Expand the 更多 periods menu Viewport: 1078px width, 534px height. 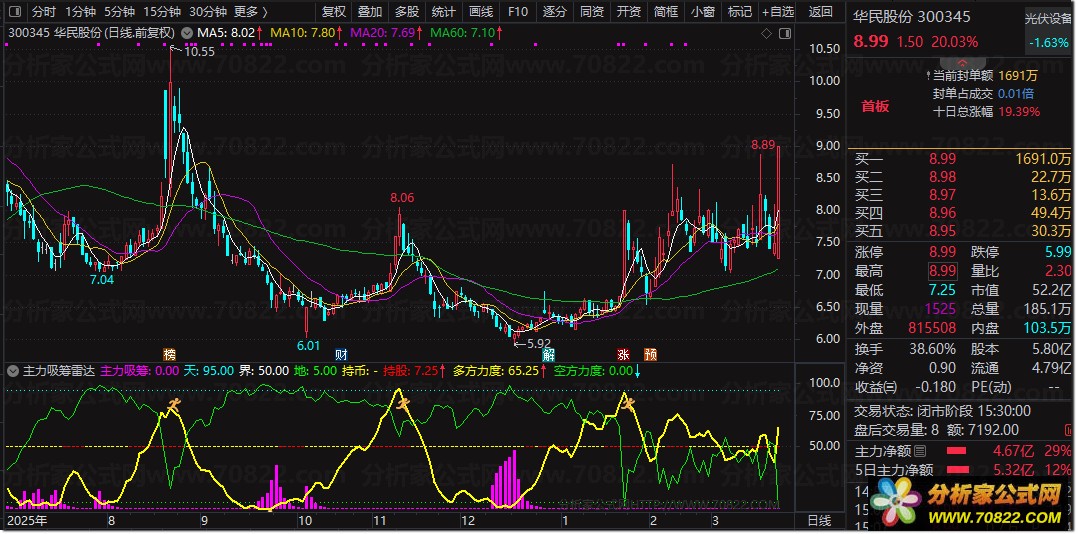point(251,12)
